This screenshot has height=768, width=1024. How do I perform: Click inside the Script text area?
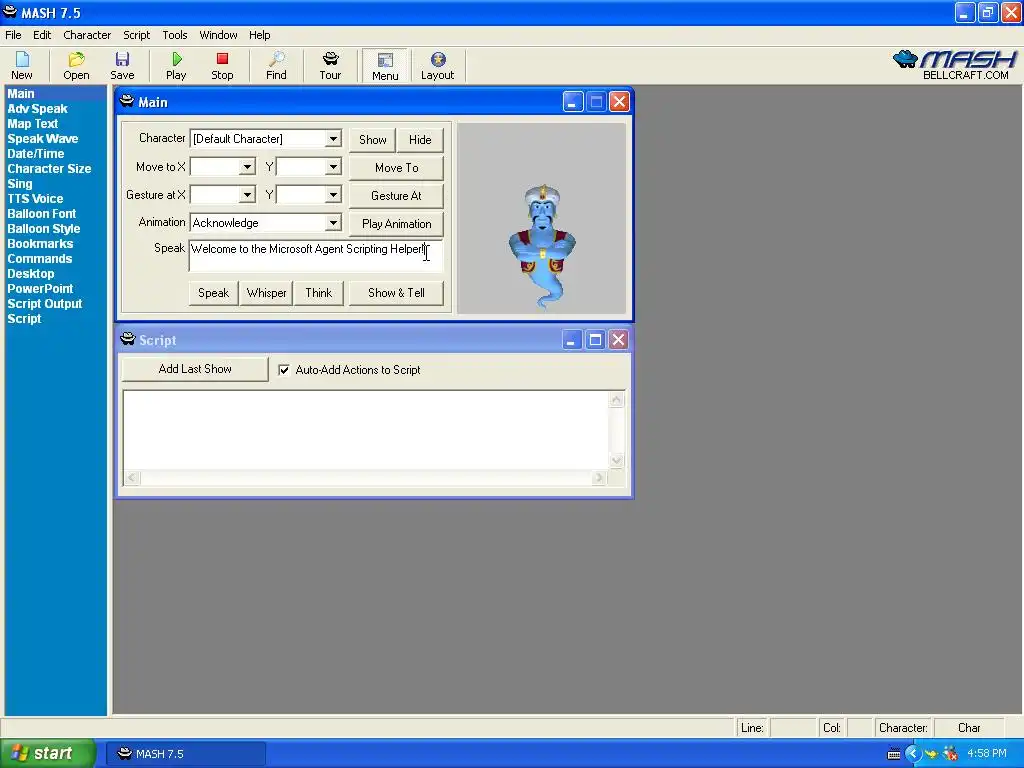point(366,430)
